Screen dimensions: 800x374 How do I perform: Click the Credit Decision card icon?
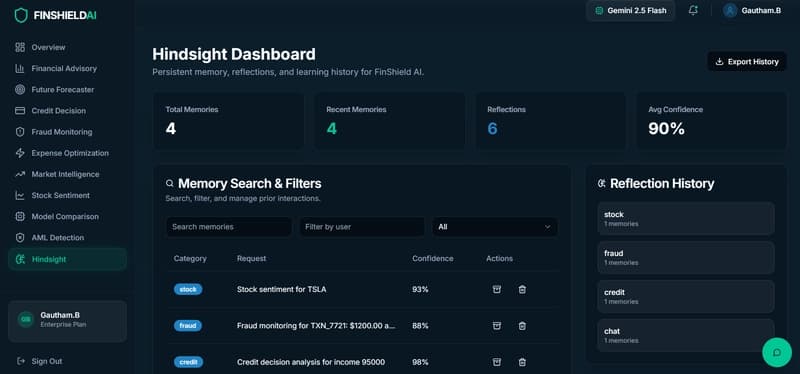click(20, 111)
